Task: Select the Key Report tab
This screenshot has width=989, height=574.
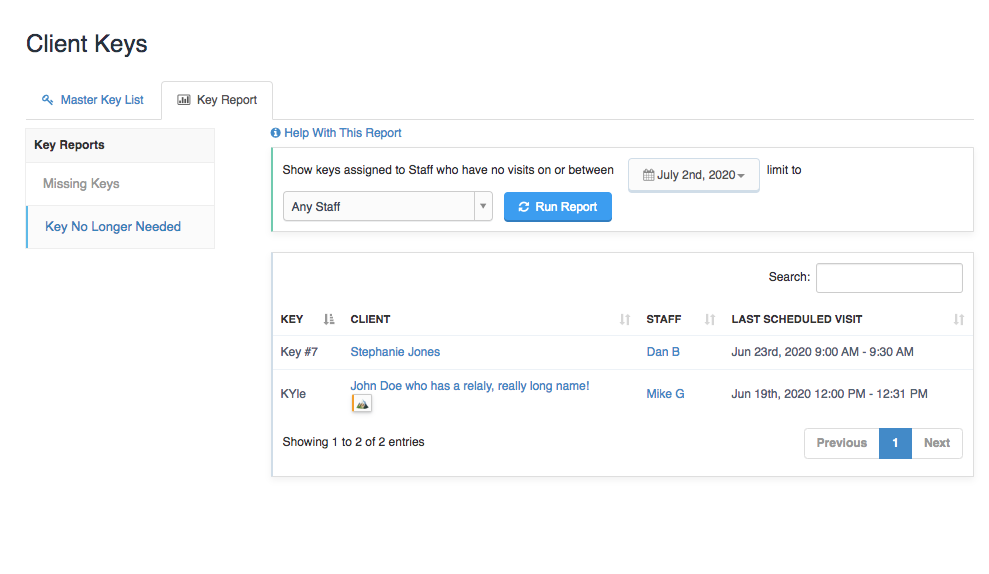Action: [217, 100]
